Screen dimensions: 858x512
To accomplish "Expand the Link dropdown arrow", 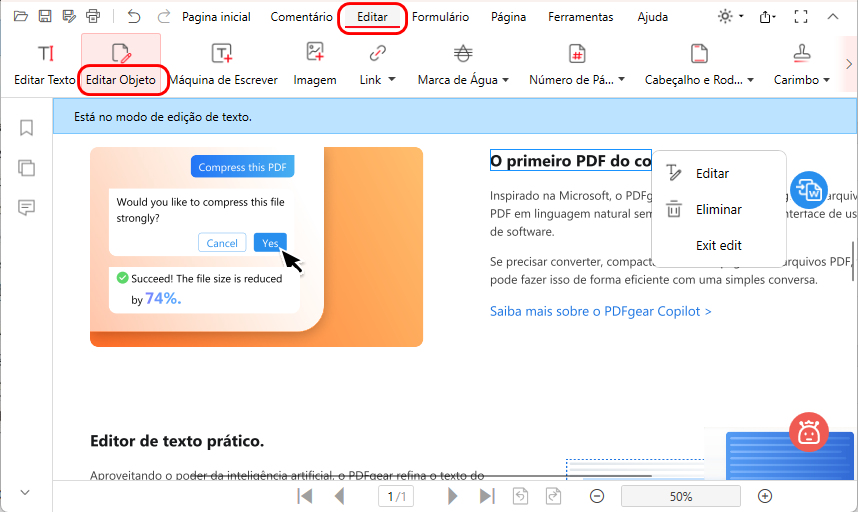I will 392,79.
